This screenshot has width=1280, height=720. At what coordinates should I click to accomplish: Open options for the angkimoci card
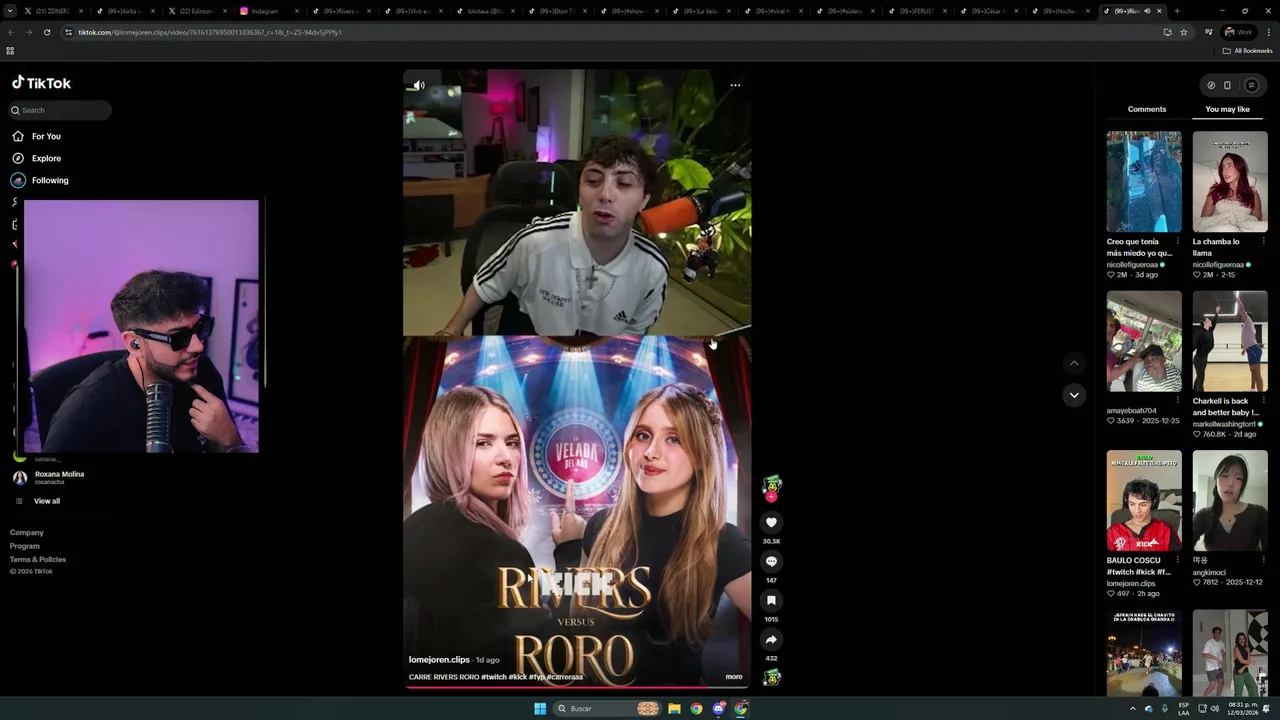click(1263, 560)
